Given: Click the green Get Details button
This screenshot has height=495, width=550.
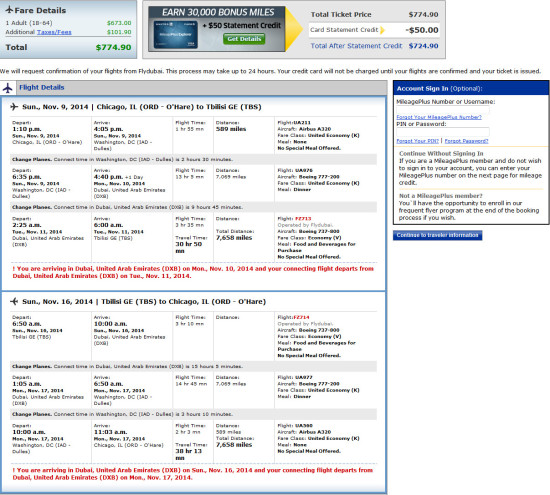Looking at the screenshot, I should pos(244,39).
